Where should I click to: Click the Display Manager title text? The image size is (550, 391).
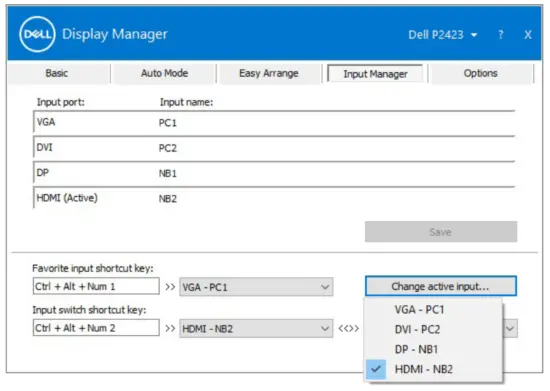tap(115, 34)
